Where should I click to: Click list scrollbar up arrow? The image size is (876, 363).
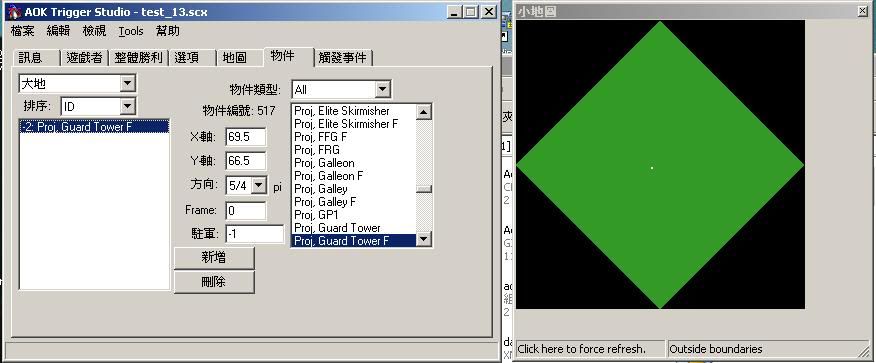[x=423, y=112]
